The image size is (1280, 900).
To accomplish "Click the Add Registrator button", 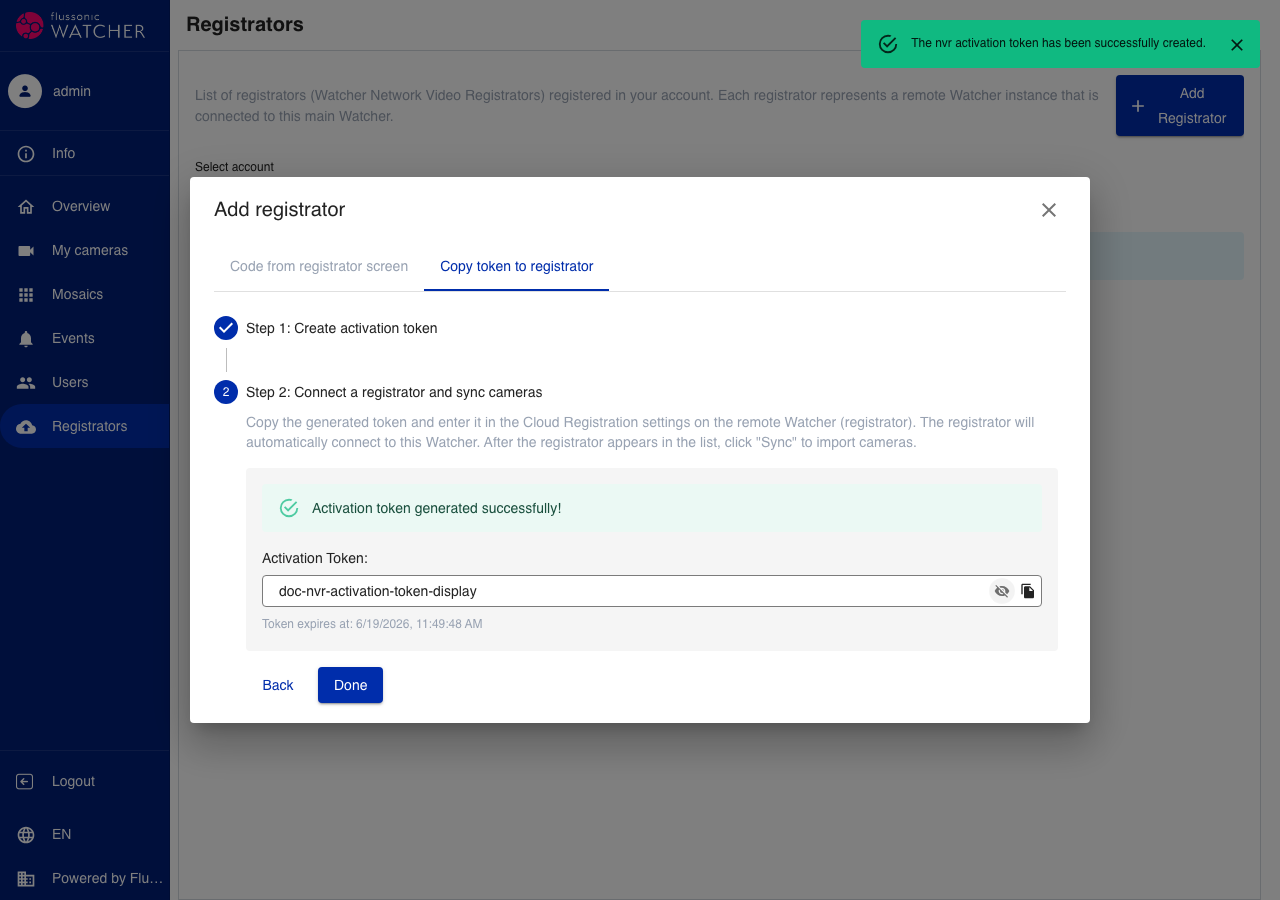I will [x=1180, y=106].
